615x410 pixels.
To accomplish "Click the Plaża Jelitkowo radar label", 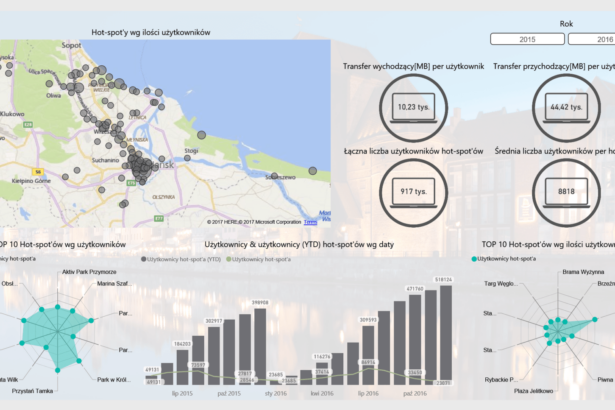I will 533,391.
